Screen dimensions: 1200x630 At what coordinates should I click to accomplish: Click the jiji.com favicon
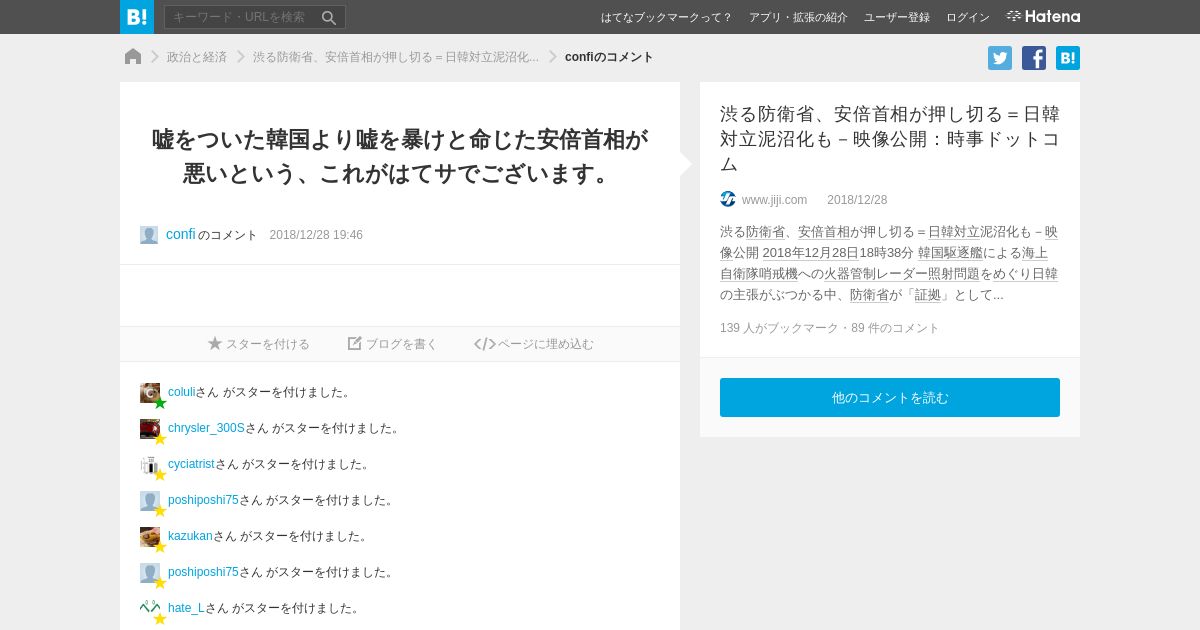pyautogui.click(x=728, y=199)
